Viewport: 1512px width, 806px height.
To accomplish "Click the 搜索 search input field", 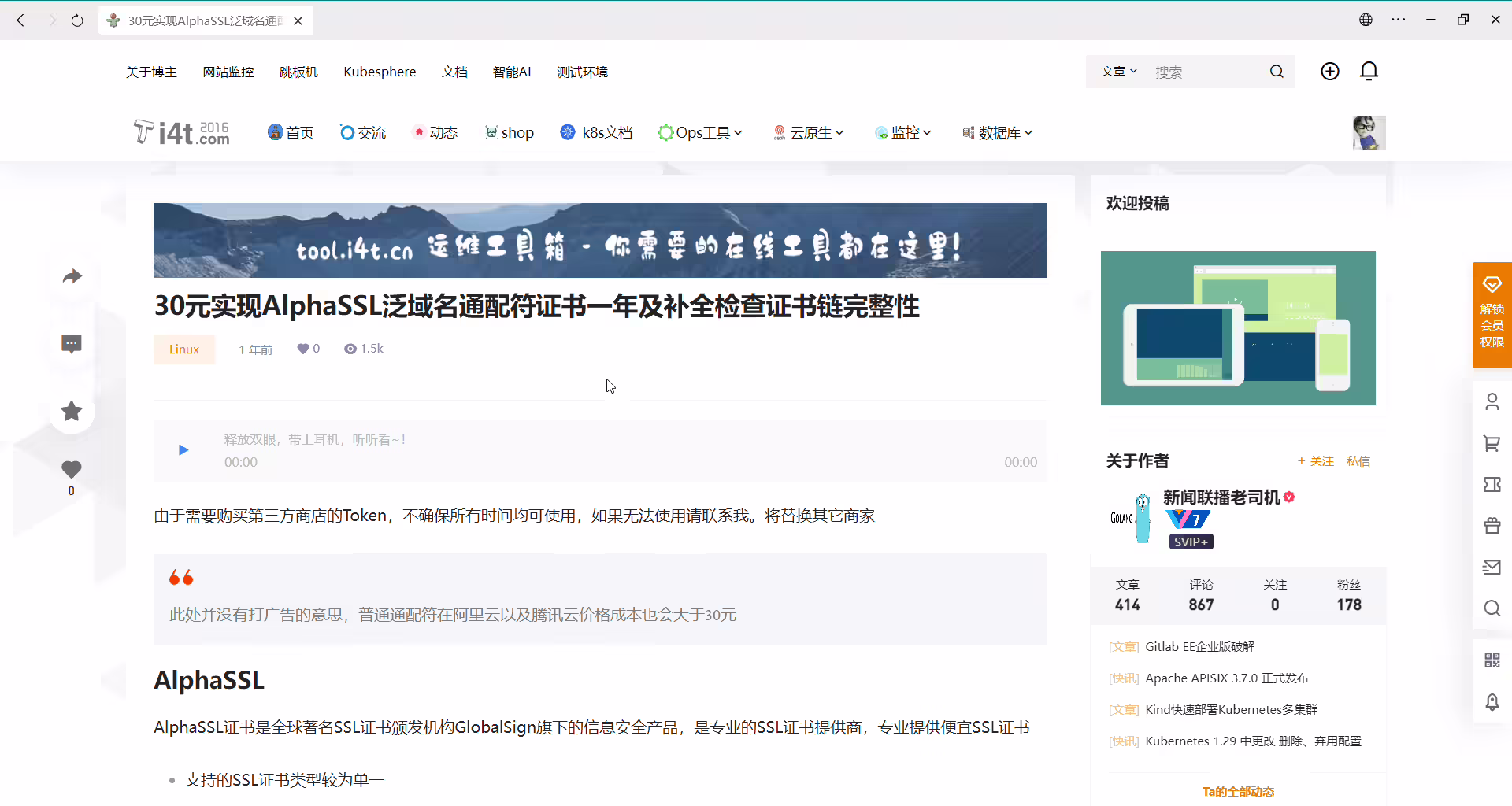I will [x=1205, y=72].
